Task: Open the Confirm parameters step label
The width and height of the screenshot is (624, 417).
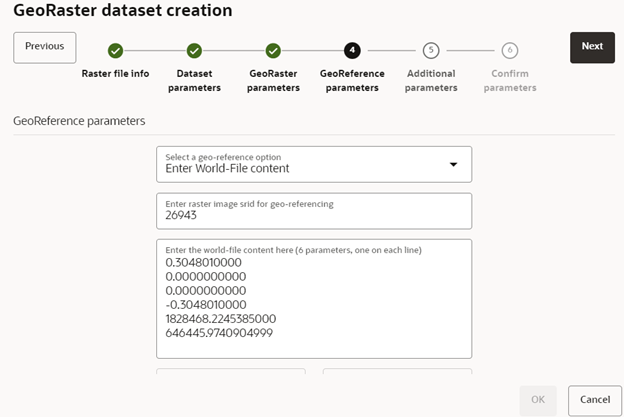Action: [510, 81]
